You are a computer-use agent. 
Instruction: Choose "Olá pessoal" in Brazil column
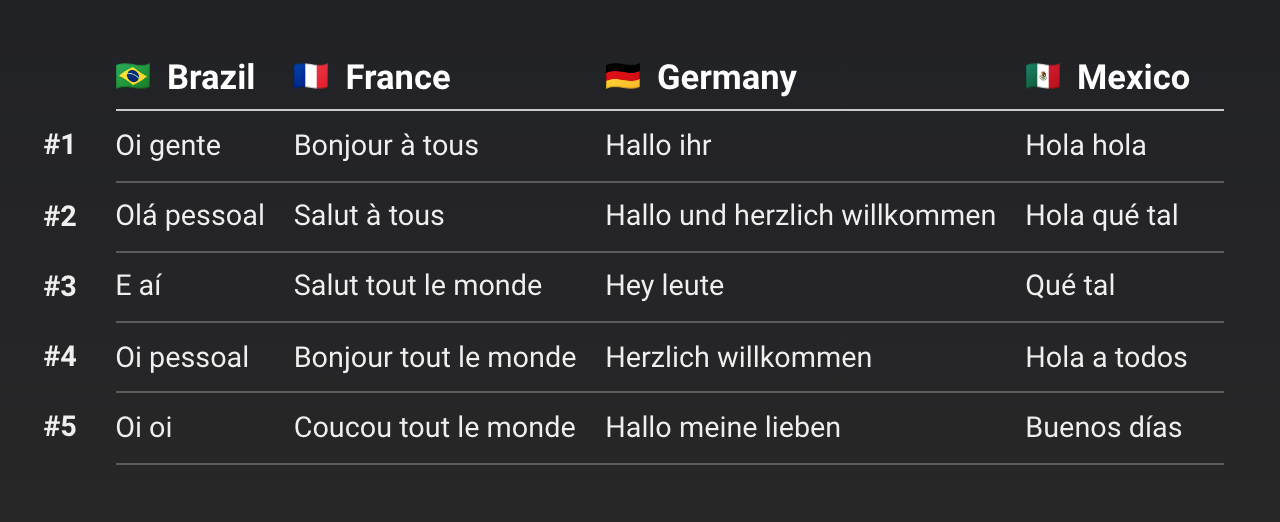(x=190, y=216)
